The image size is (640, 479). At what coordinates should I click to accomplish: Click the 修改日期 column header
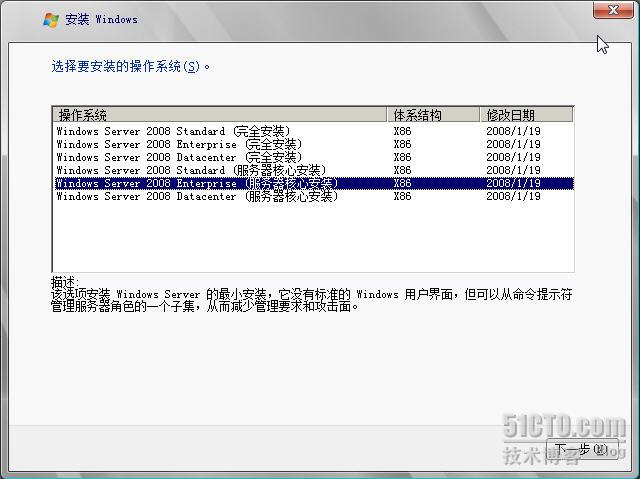click(527, 115)
